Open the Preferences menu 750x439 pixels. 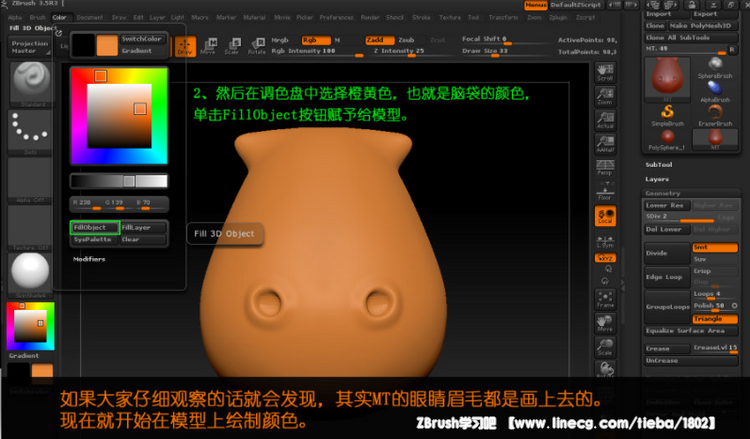click(x=336, y=17)
